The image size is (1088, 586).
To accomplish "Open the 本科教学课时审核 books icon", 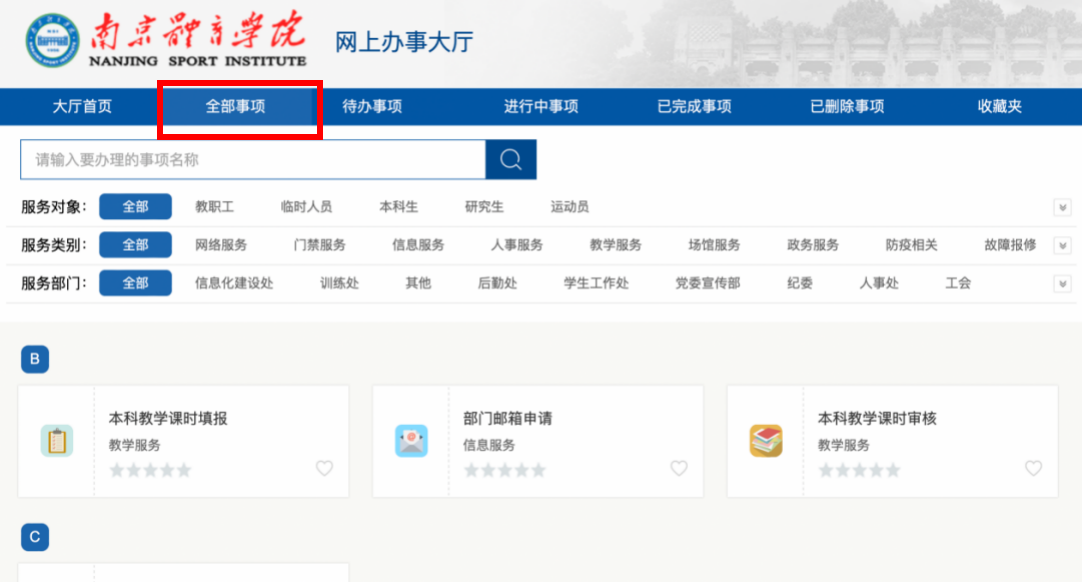I will [x=766, y=441].
